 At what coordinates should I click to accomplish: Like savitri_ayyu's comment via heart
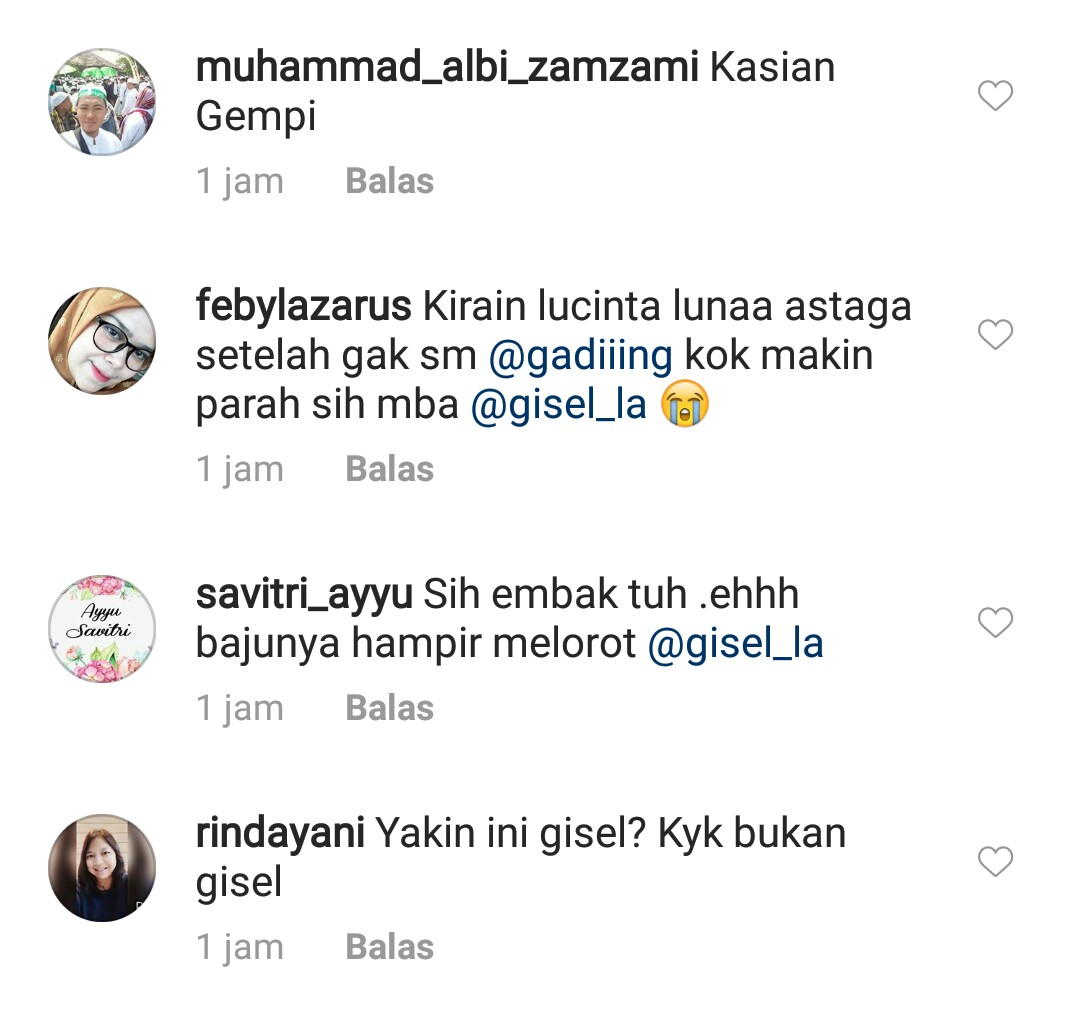(995, 623)
